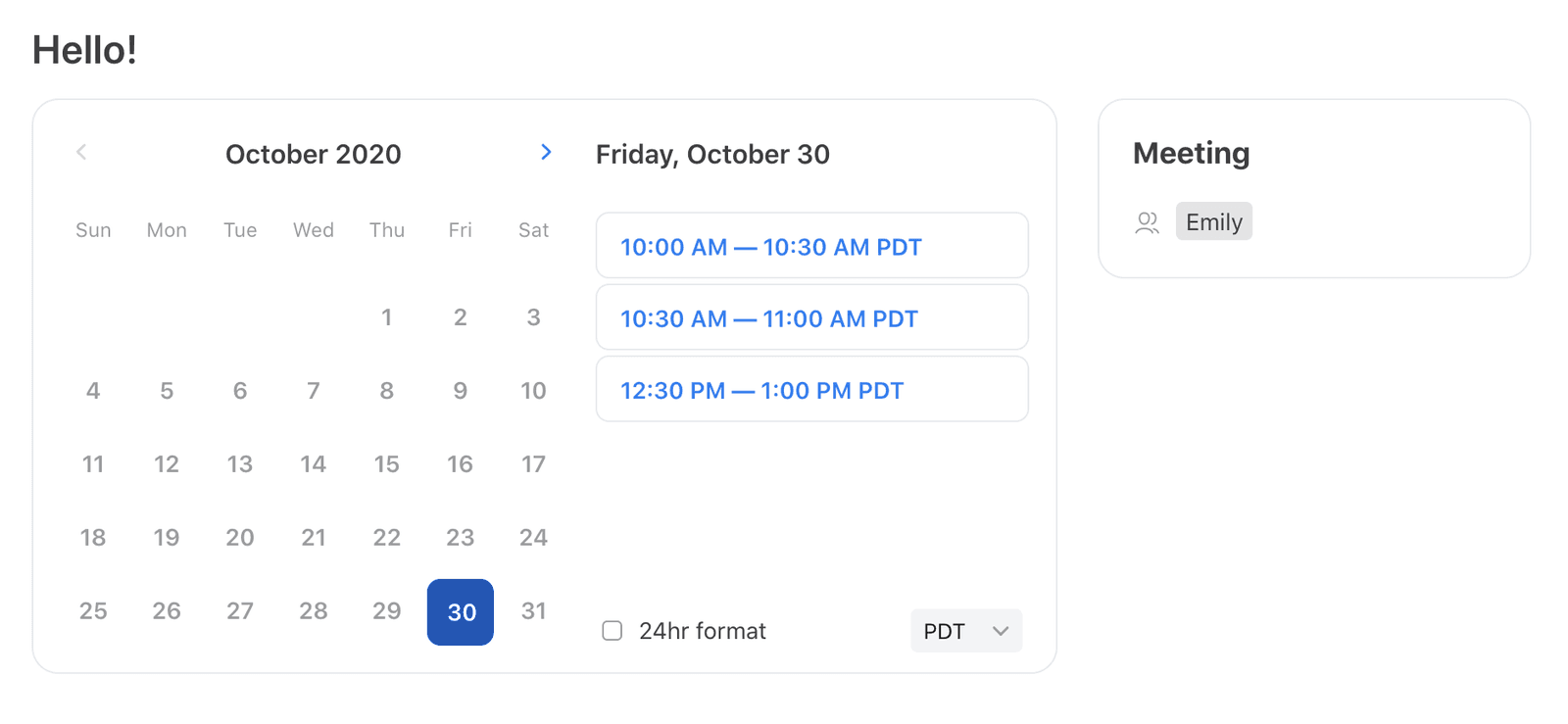Expand the timezone chevron arrow
Screen dimensions: 1568x724
[x=1001, y=631]
